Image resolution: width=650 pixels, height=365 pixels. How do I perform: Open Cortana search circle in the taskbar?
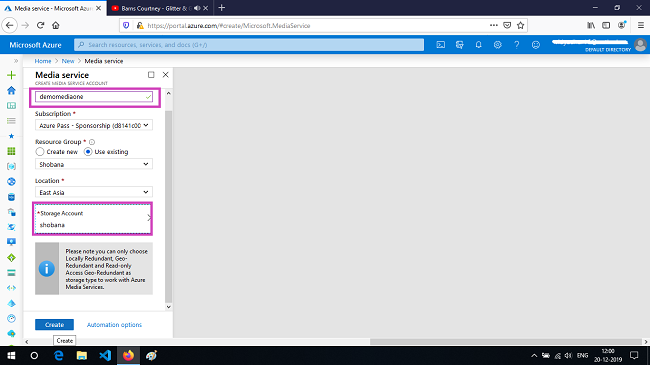34,355
